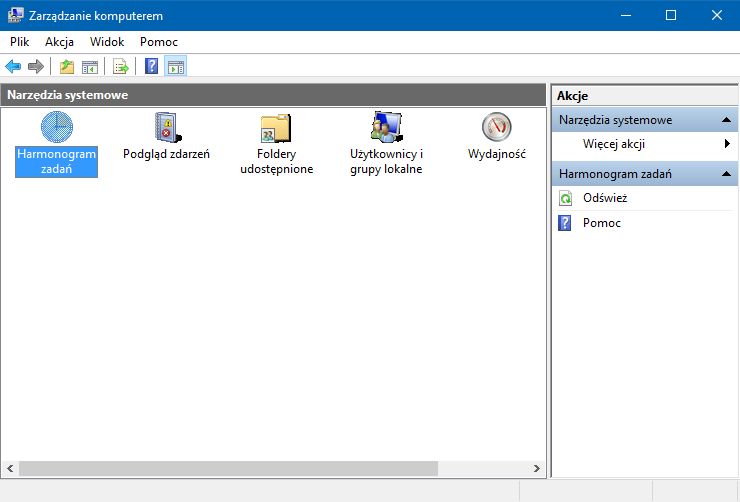Click the green refresh icon beside Odśwież
This screenshot has width=740, height=502.
click(x=565, y=198)
